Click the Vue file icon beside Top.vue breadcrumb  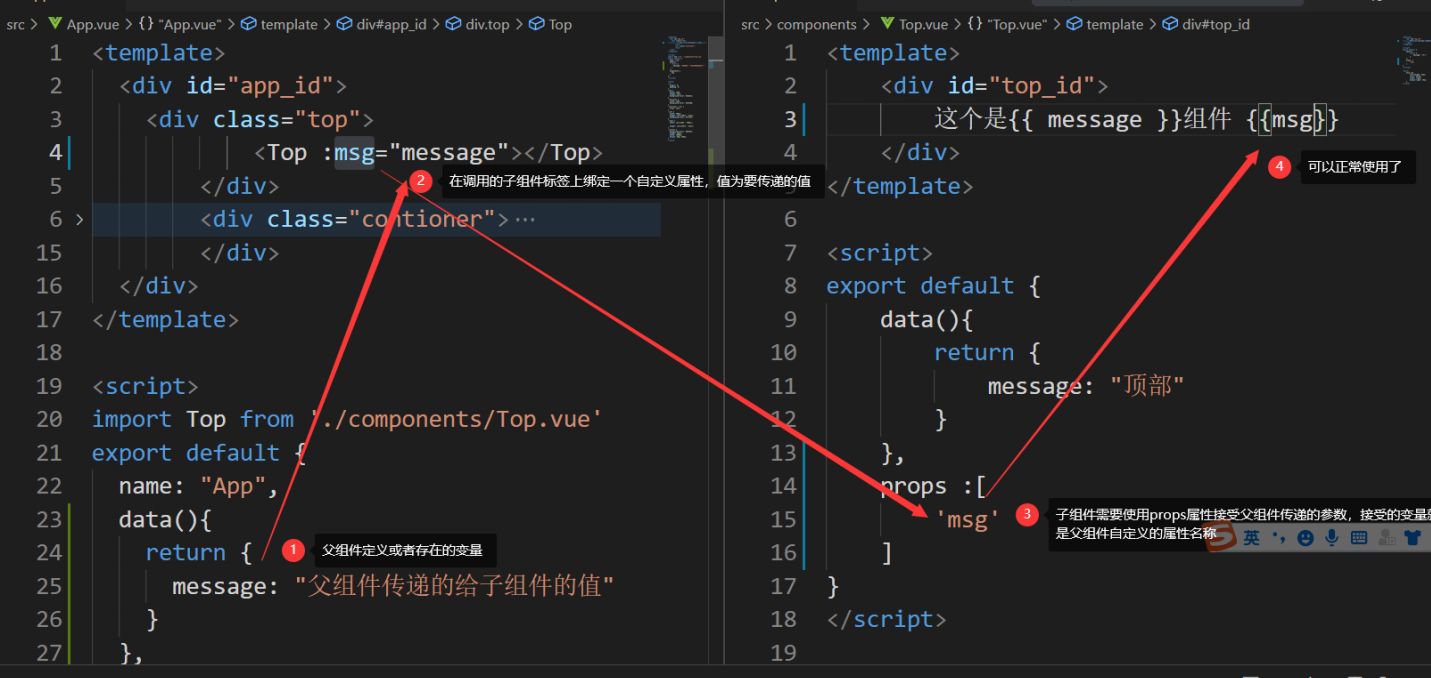click(x=887, y=24)
